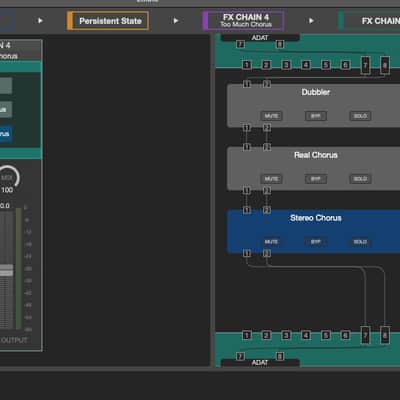Click tall output port 7 in bottom row
This screenshot has height=400, width=400.
pyautogui.click(x=365, y=335)
